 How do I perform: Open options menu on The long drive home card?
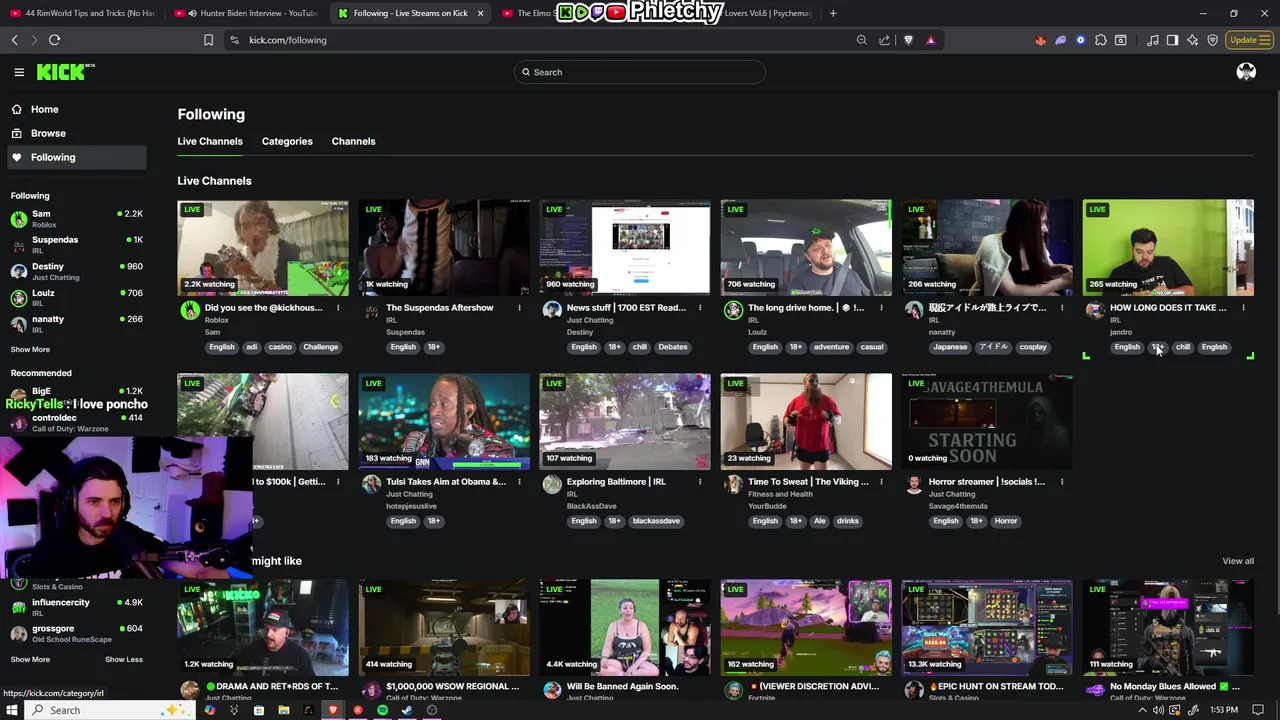[881, 308]
